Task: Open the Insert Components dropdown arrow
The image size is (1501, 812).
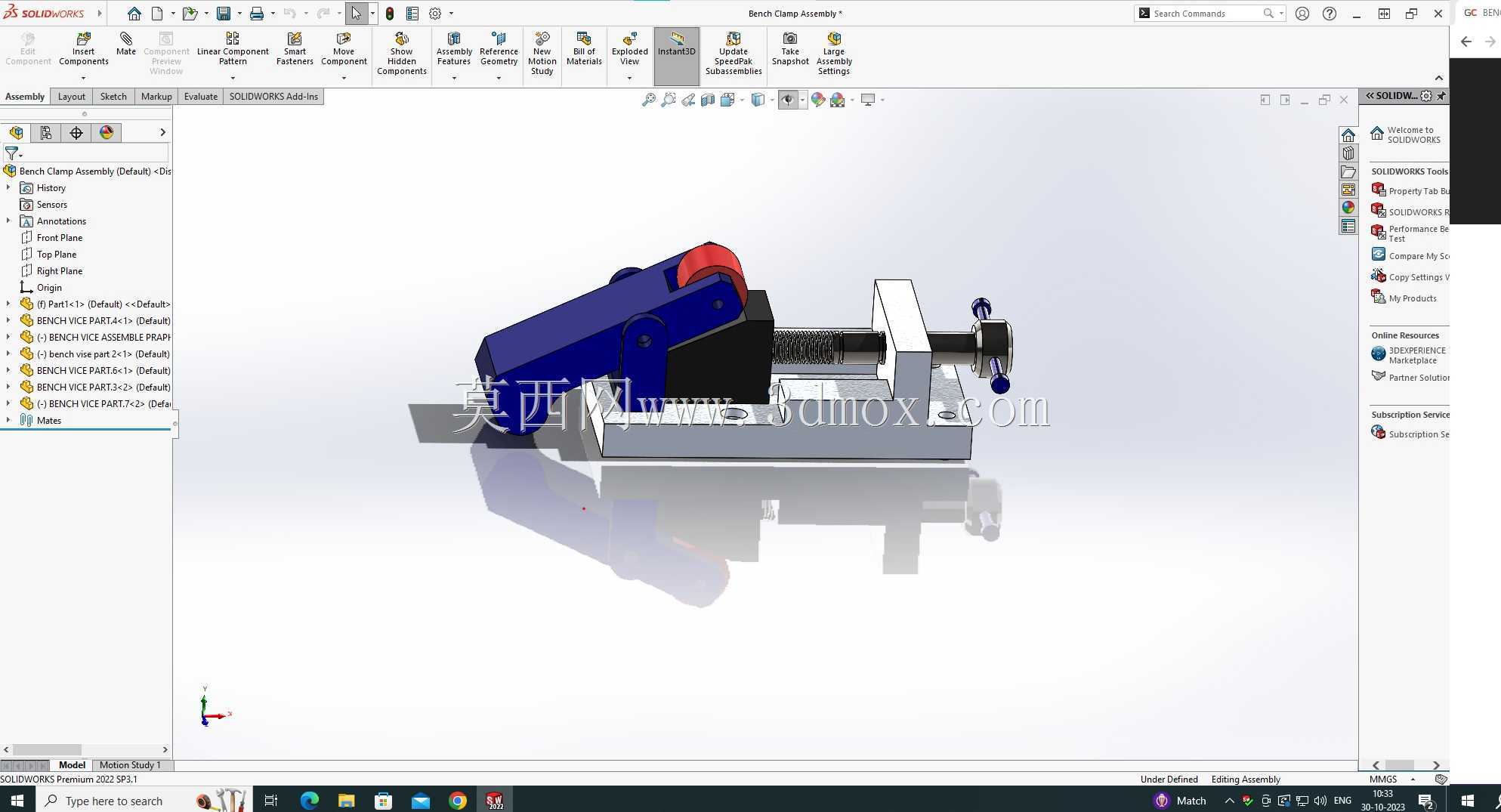Action: tap(83, 78)
